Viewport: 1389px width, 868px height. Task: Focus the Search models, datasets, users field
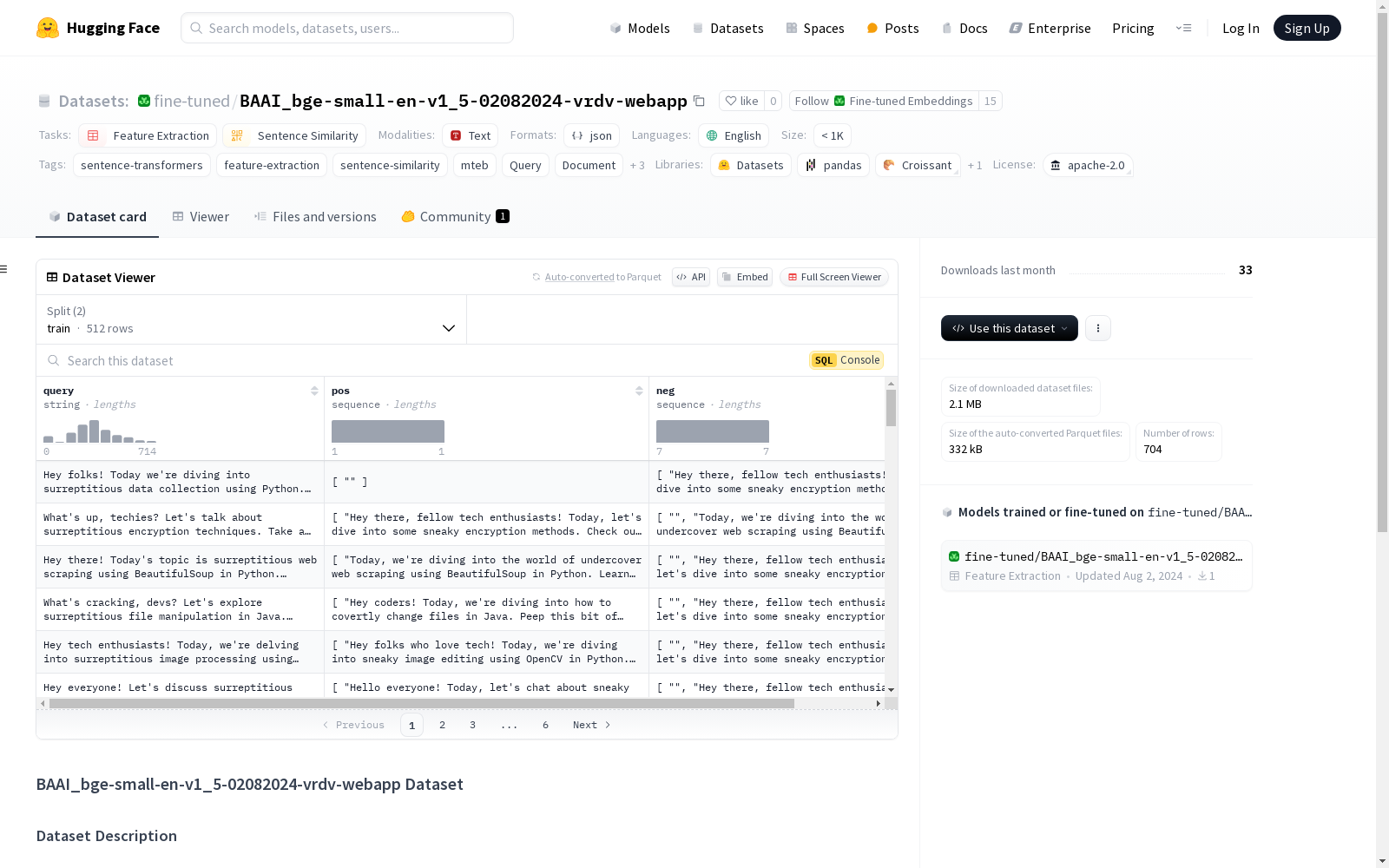[x=347, y=28]
